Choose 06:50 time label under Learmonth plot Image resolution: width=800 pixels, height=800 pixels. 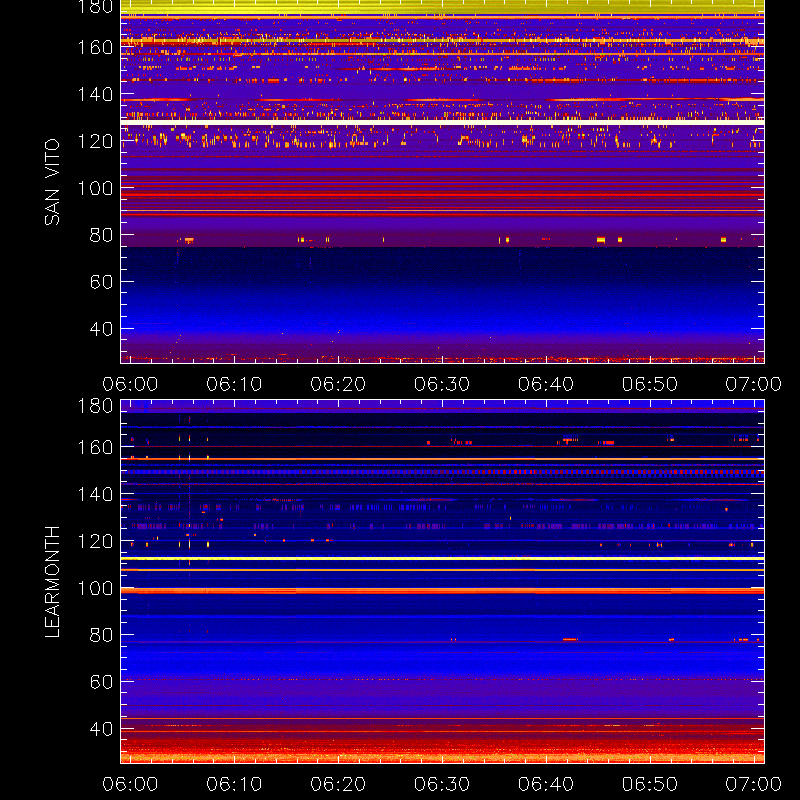[650, 784]
